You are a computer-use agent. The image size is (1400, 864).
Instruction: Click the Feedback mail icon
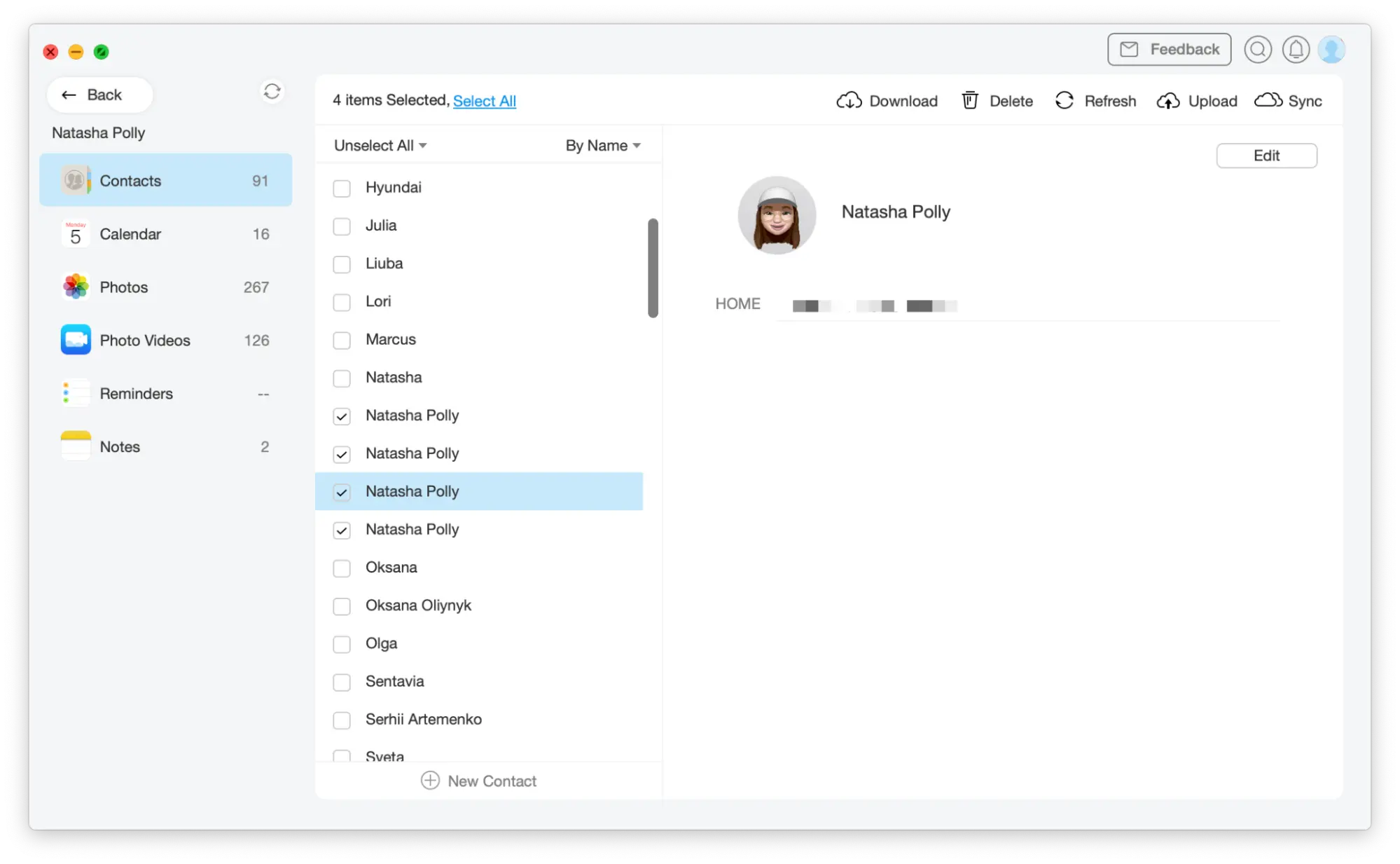click(x=1130, y=49)
